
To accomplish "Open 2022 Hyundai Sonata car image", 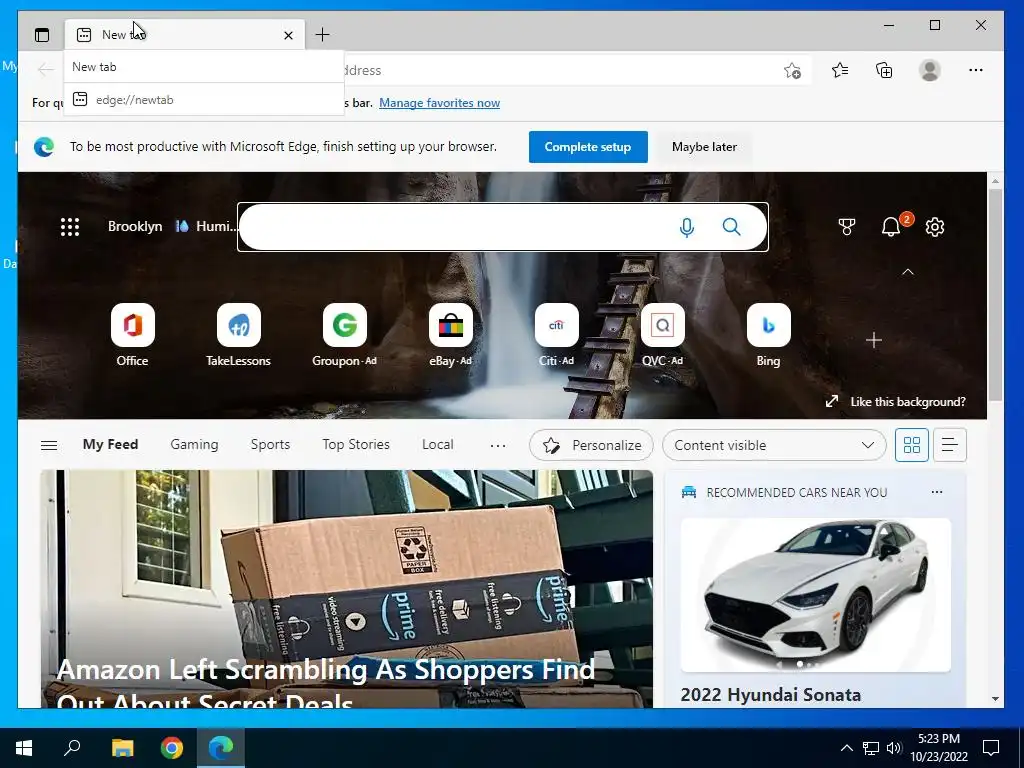I will coord(816,595).
